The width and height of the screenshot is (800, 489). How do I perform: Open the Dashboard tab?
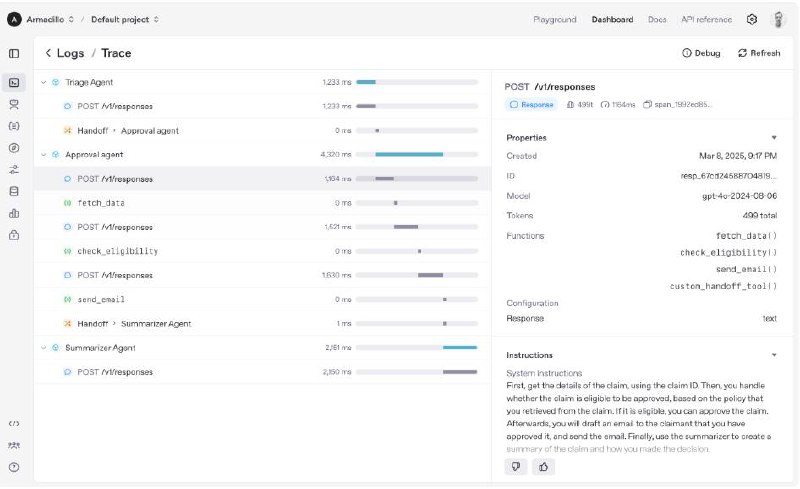tap(612, 19)
